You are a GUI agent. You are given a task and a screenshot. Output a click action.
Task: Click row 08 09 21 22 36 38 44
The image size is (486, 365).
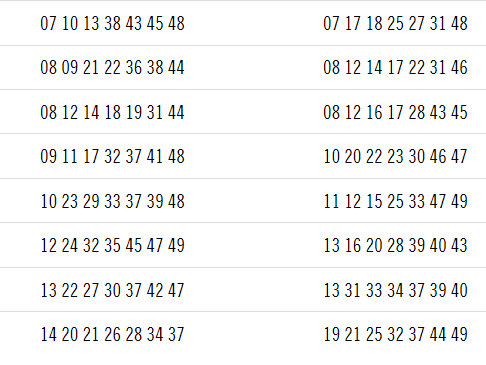[x=112, y=67]
